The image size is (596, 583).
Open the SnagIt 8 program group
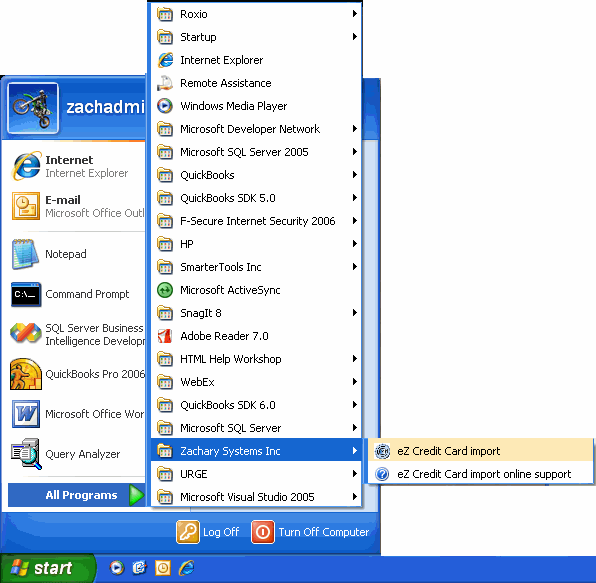[256, 313]
